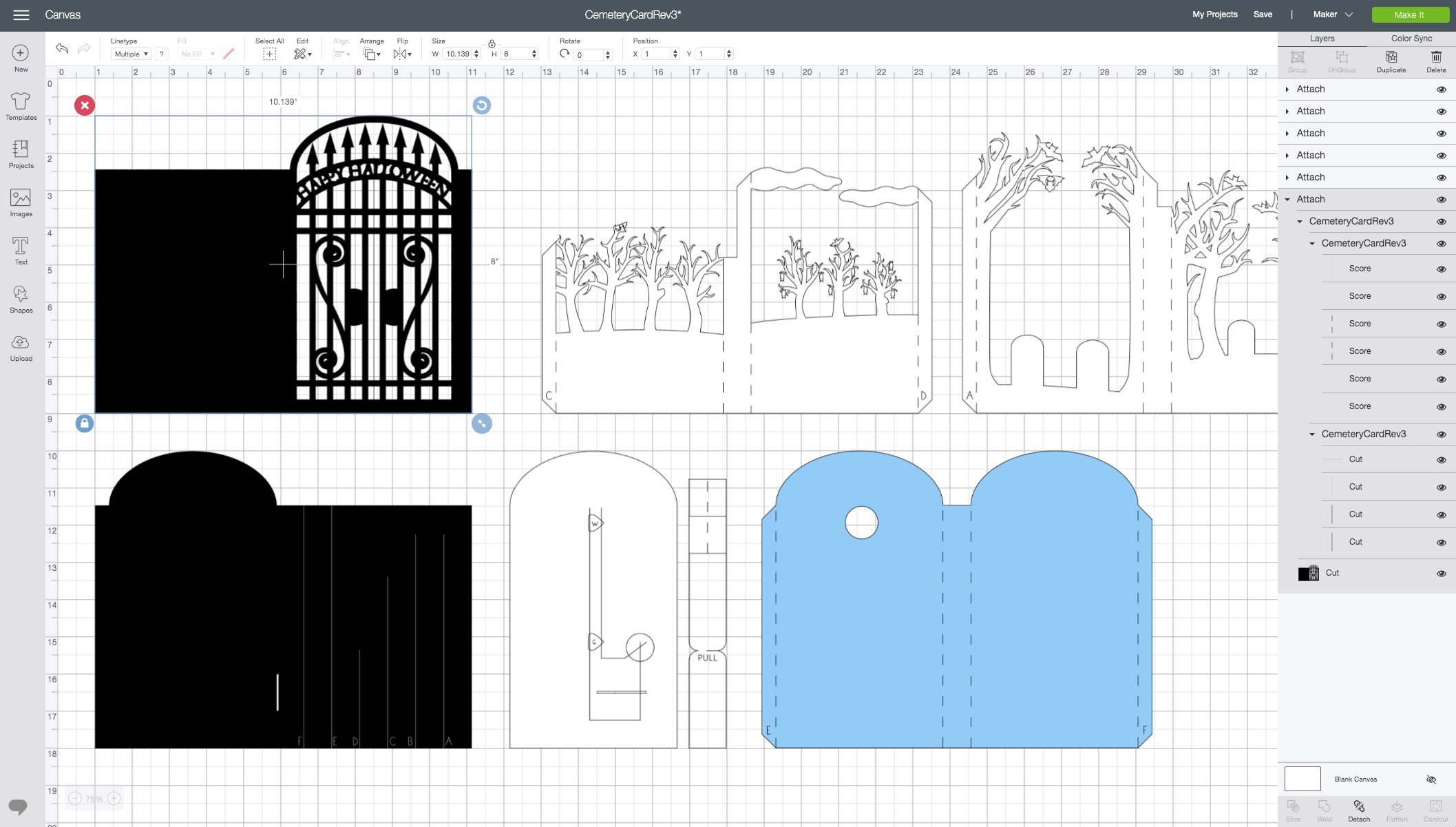This screenshot has width=1456, height=827.
Task: Expand the third Attach layer
Action: (x=1287, y=134)
